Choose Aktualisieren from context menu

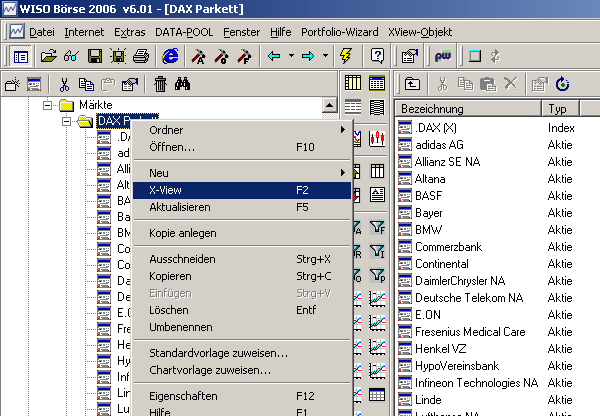[x=242, y=207]
